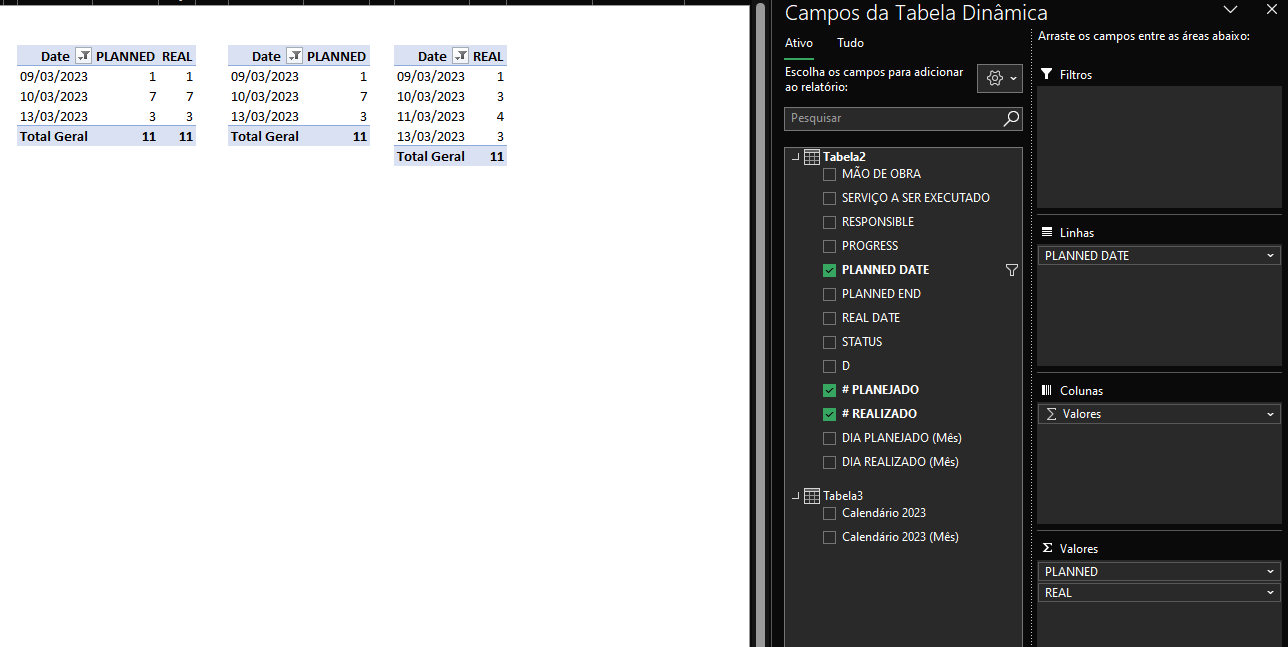Select 13/03/2023 in the second pivot table
The width and height of the screenshot is (1288, 647).
tap(265, 116)
